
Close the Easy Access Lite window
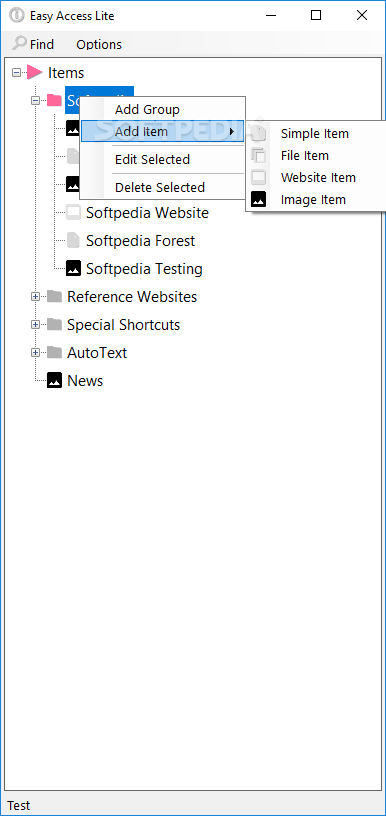pos(362,15)
